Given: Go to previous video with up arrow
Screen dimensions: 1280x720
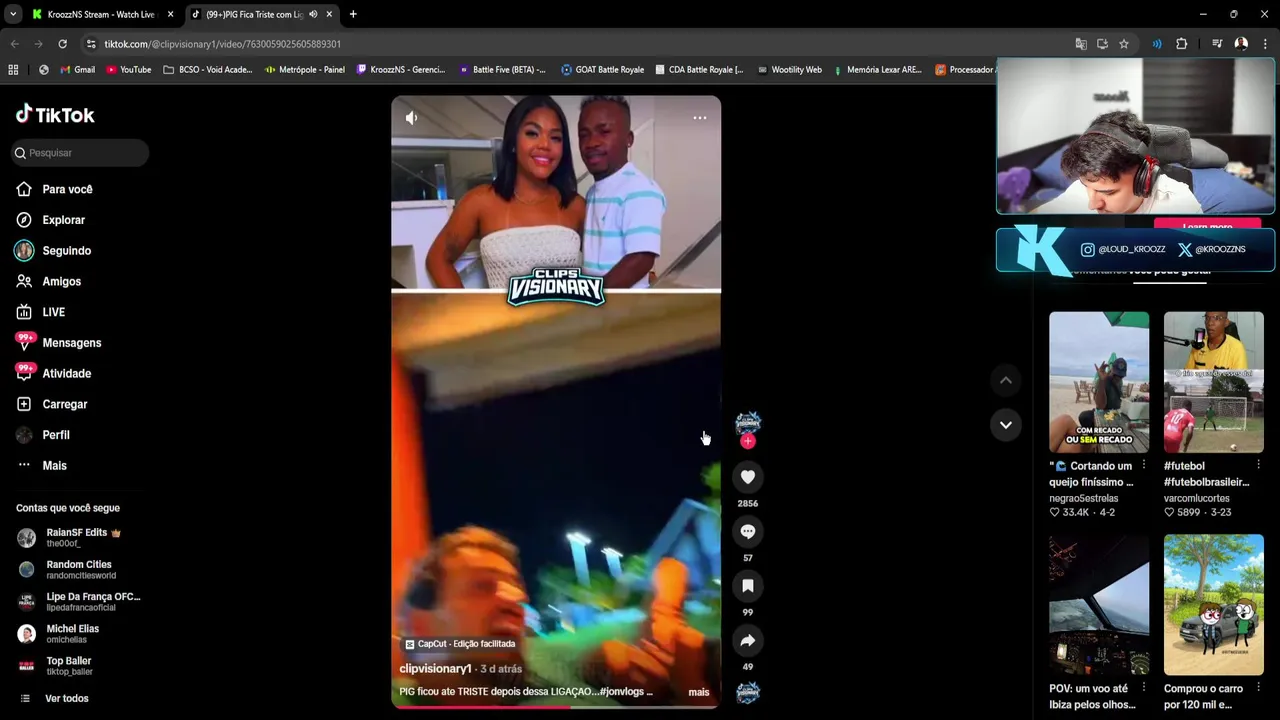Looking at the screenshot, I should click(1006, 380).
